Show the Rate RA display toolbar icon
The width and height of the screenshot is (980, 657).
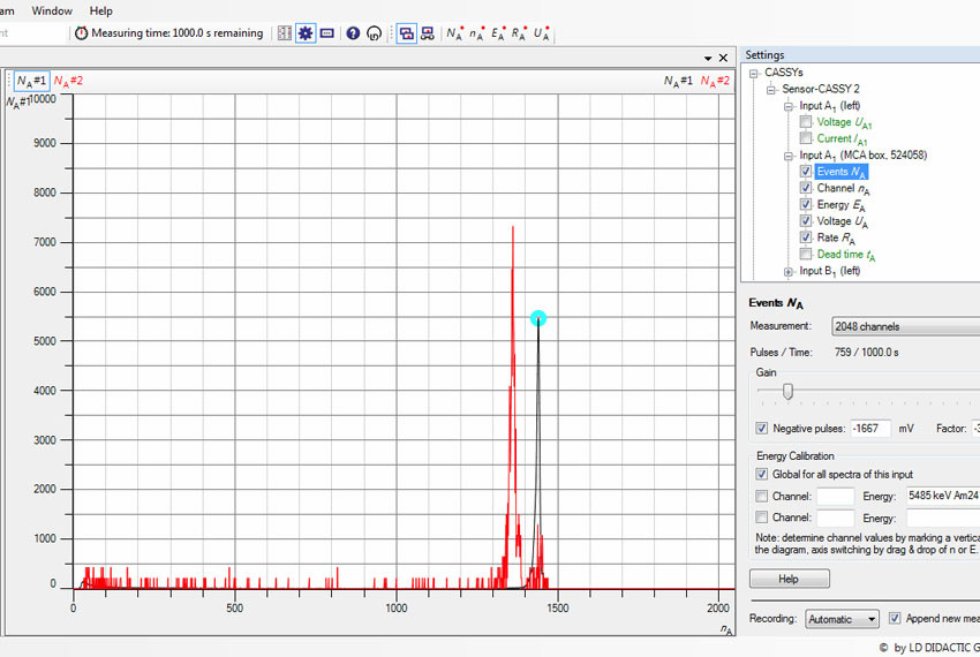coord(519,33)
